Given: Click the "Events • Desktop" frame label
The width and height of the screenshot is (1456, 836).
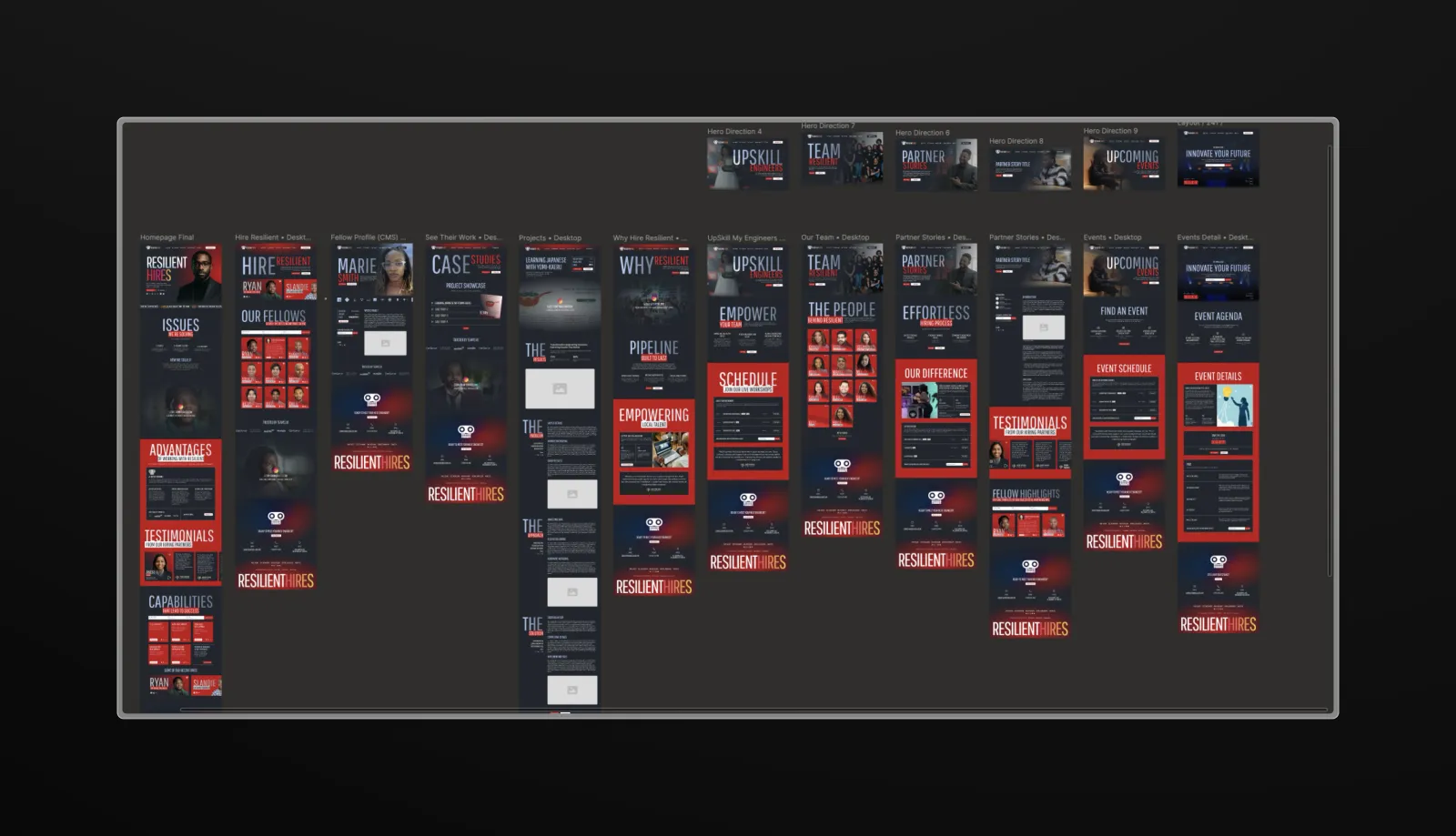Looking at the screenshot, I should click(x=1112, y=237).
